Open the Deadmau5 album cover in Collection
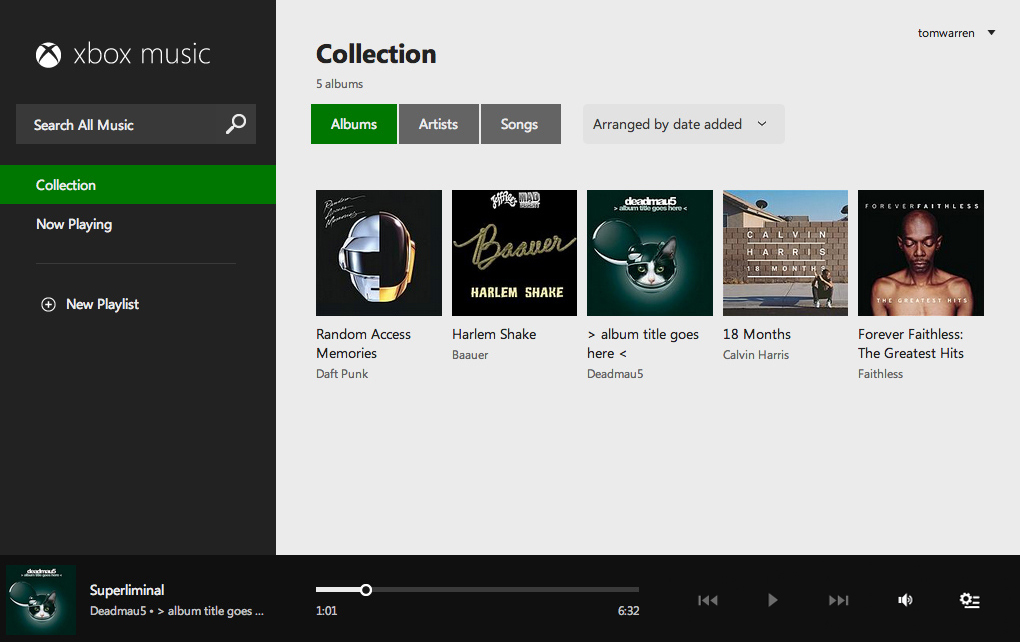Viewport: 1020px width, 642px height. click(x=650, y=253)
